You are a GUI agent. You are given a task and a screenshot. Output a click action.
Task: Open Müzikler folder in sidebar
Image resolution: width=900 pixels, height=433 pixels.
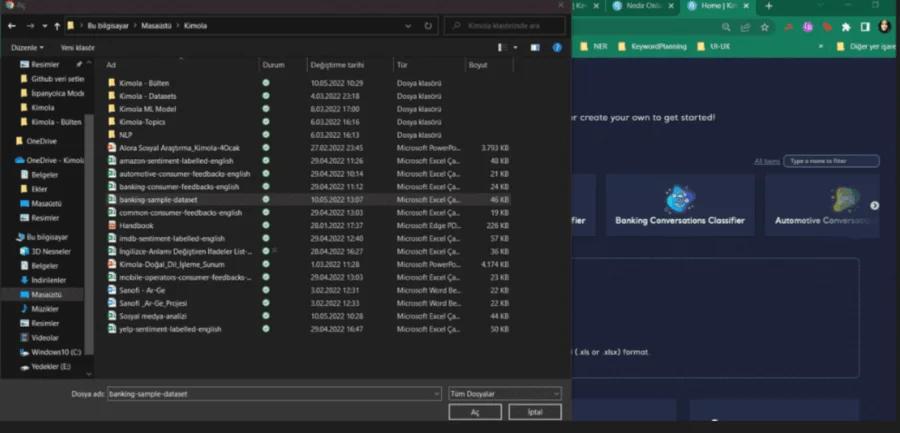point(45,308)
